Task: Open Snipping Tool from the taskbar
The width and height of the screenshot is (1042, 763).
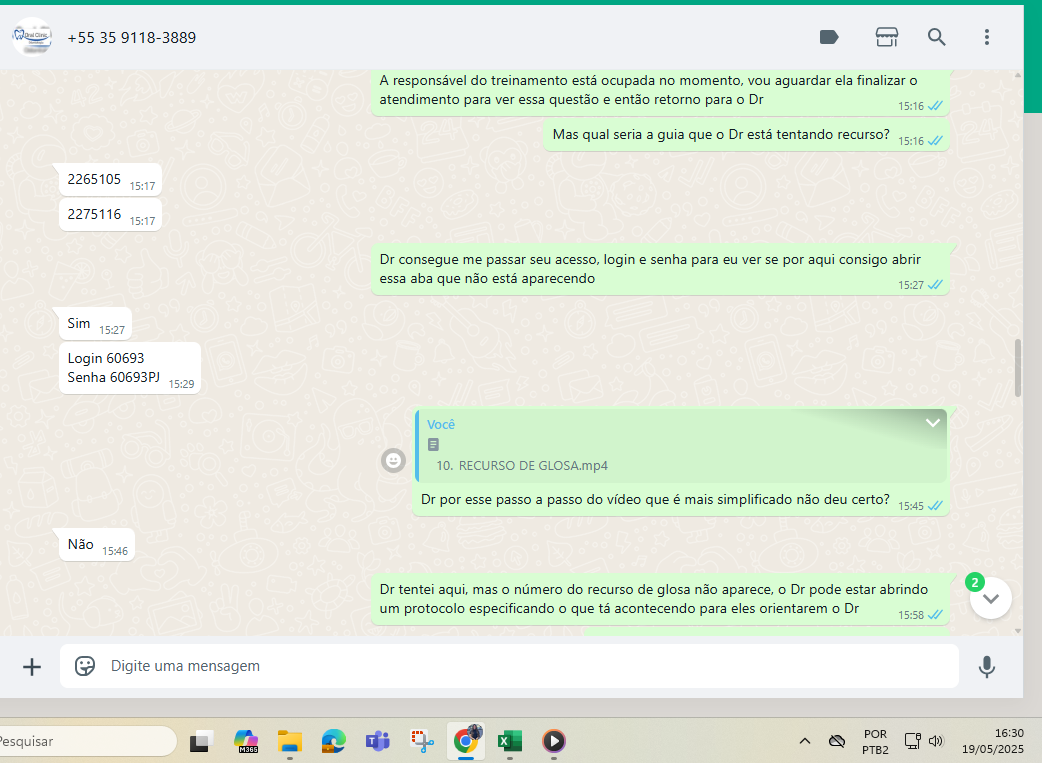Action: point(421,741)
